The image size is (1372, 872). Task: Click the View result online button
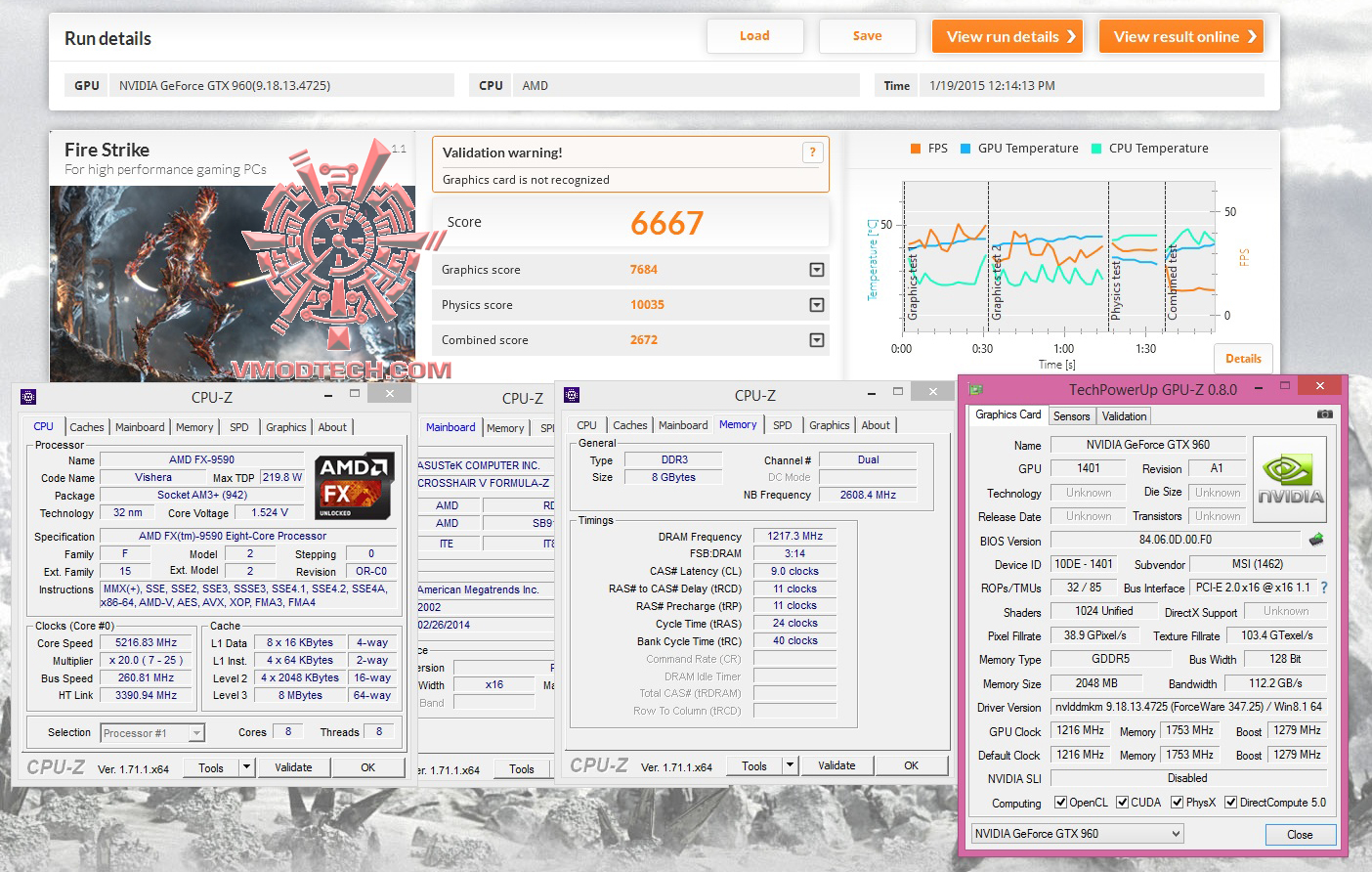[1181, 36]
